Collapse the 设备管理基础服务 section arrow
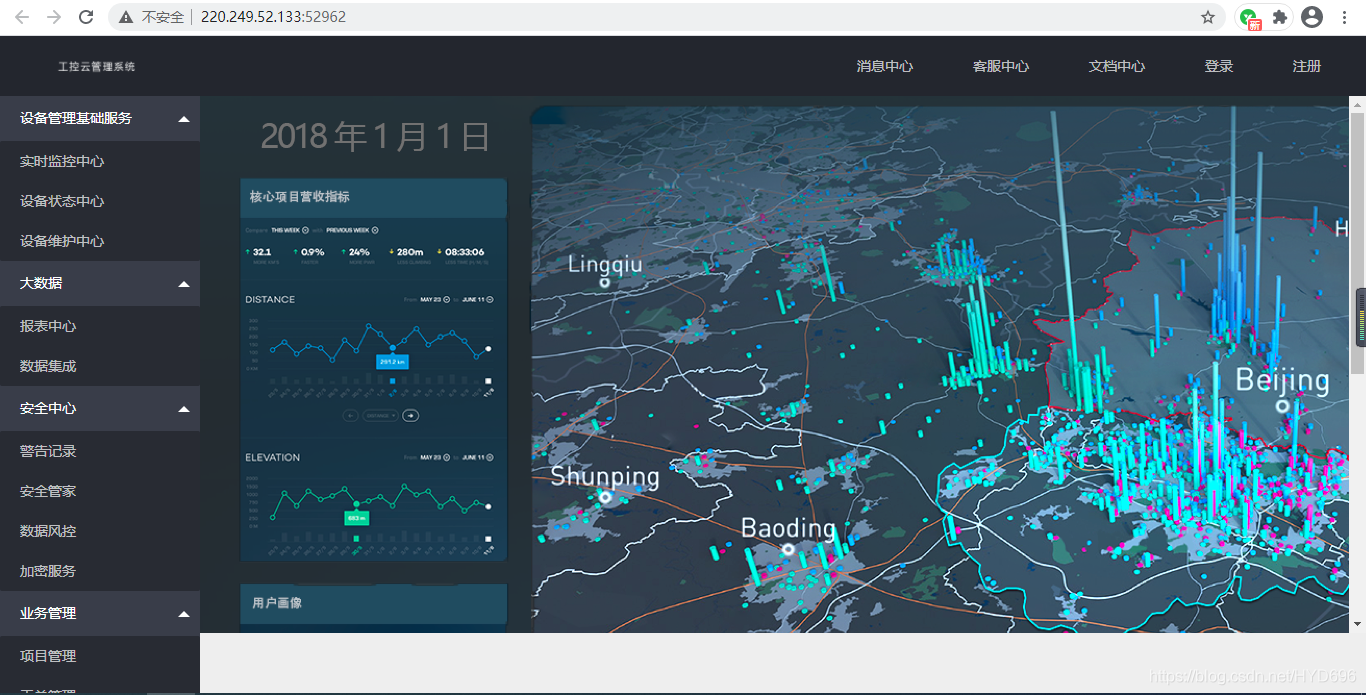 click(183, 119)
